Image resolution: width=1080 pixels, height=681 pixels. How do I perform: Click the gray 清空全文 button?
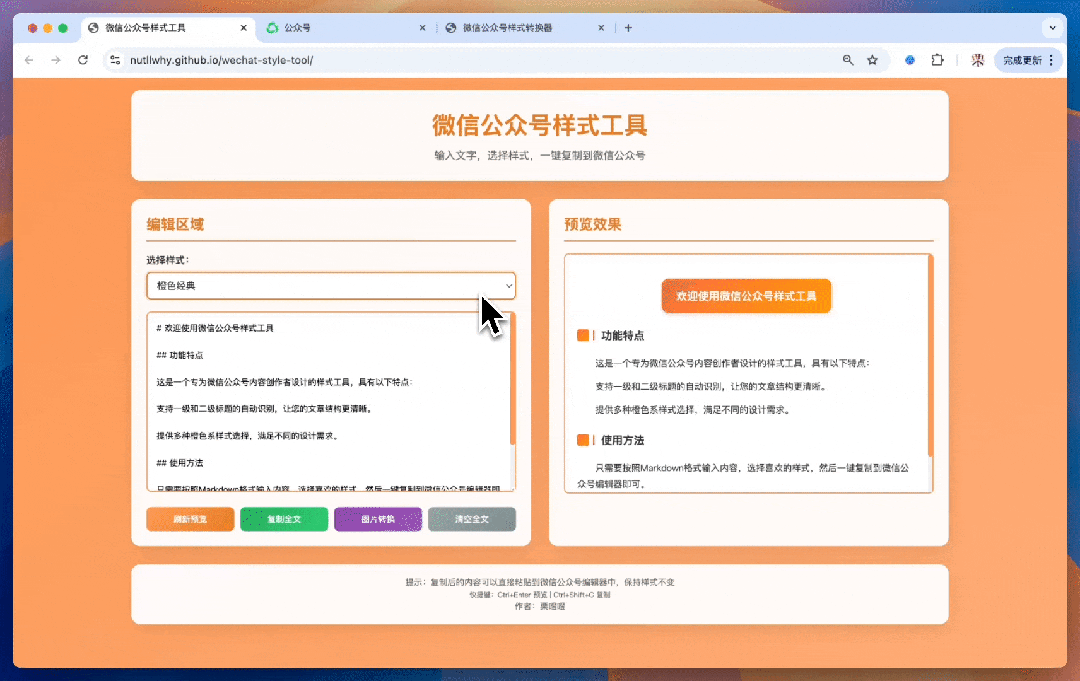(x=472, y=519)
